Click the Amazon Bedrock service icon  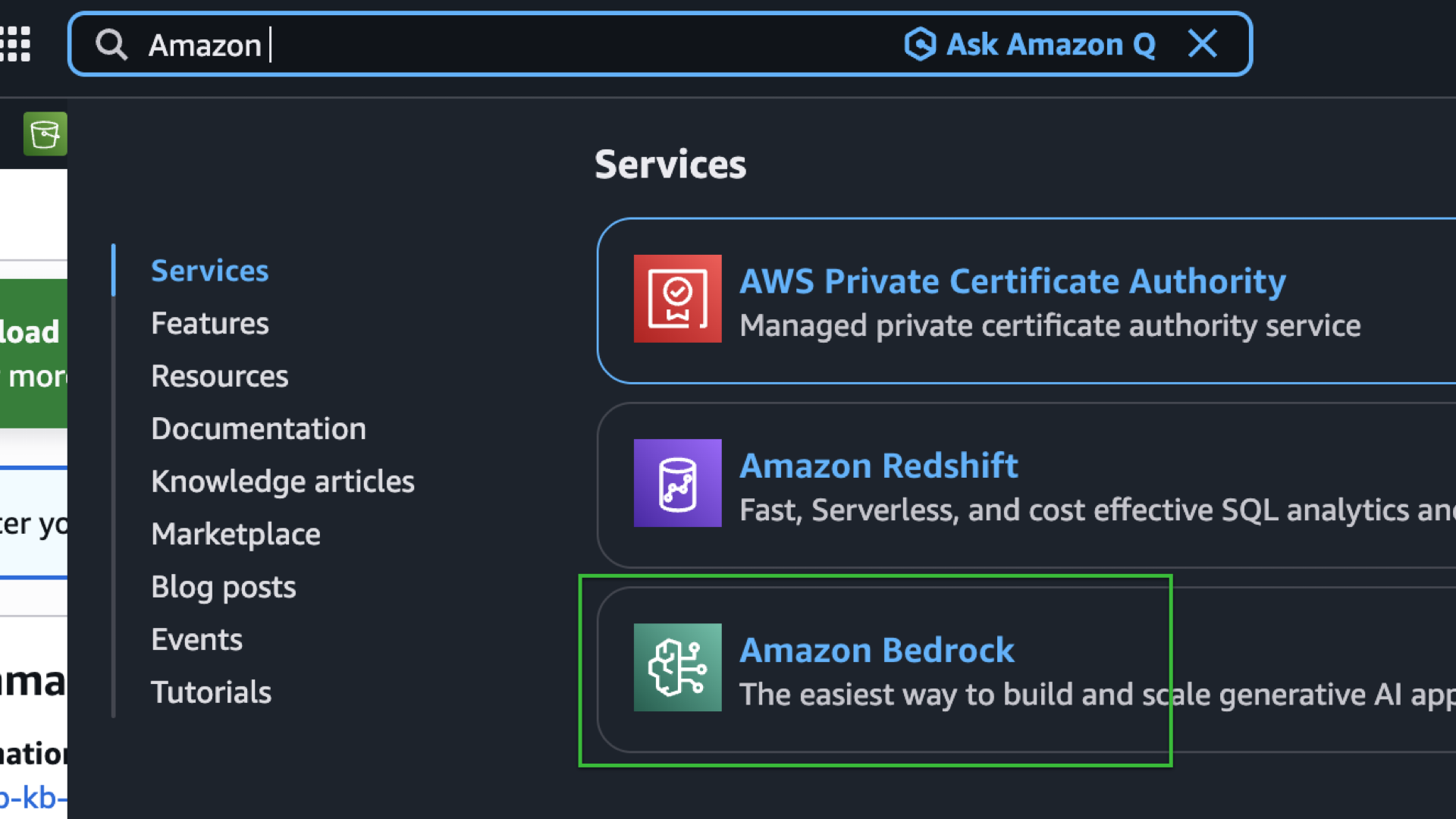pos(677,667)
